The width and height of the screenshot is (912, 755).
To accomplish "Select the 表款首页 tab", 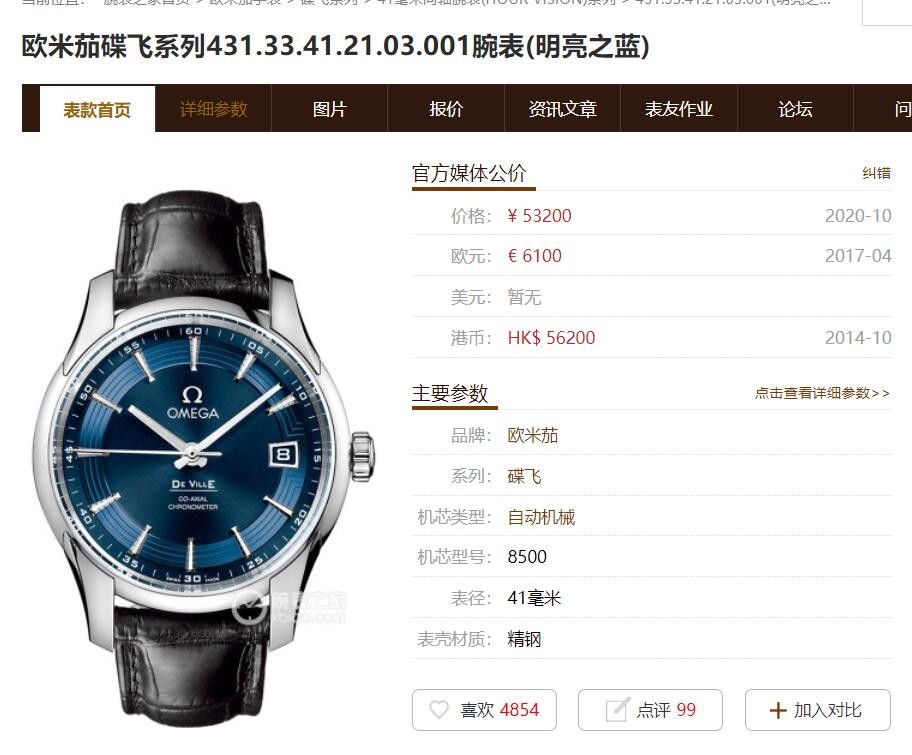I will (97, 109).
